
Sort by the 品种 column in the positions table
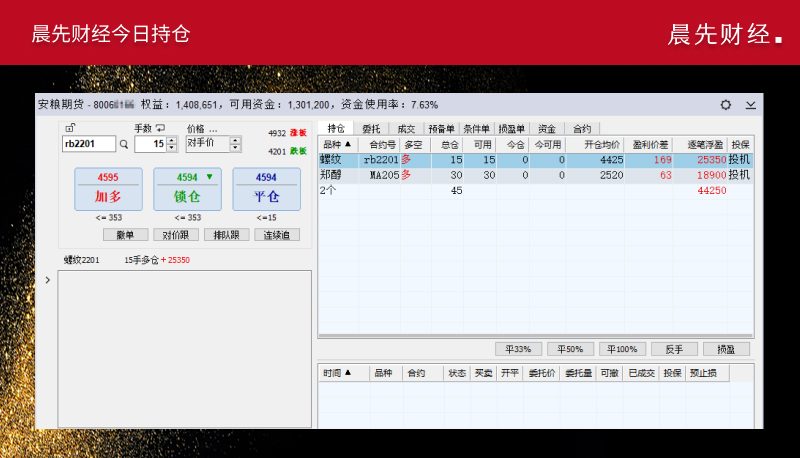click(x=337, y=144)
